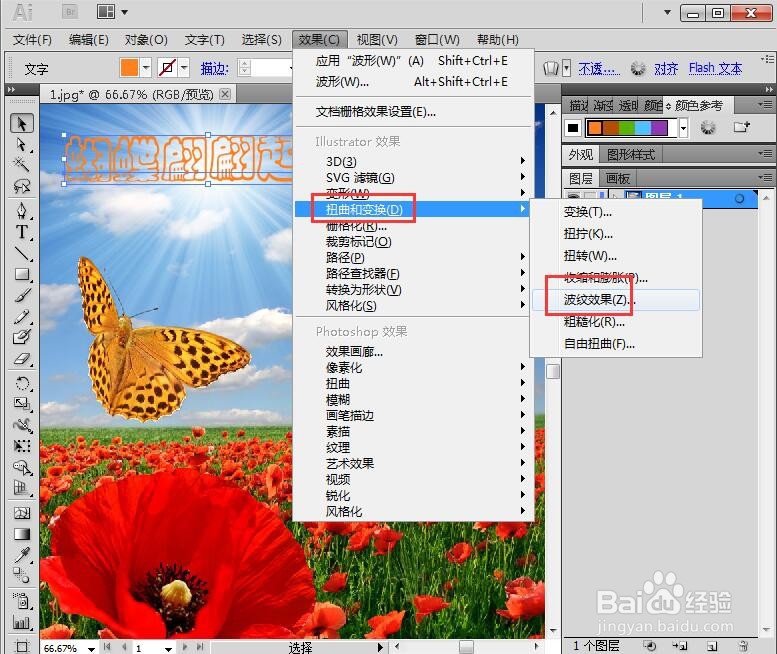The image size is (777, 654).
Task: Select the Lasso tool
Action: click(22, 186)
